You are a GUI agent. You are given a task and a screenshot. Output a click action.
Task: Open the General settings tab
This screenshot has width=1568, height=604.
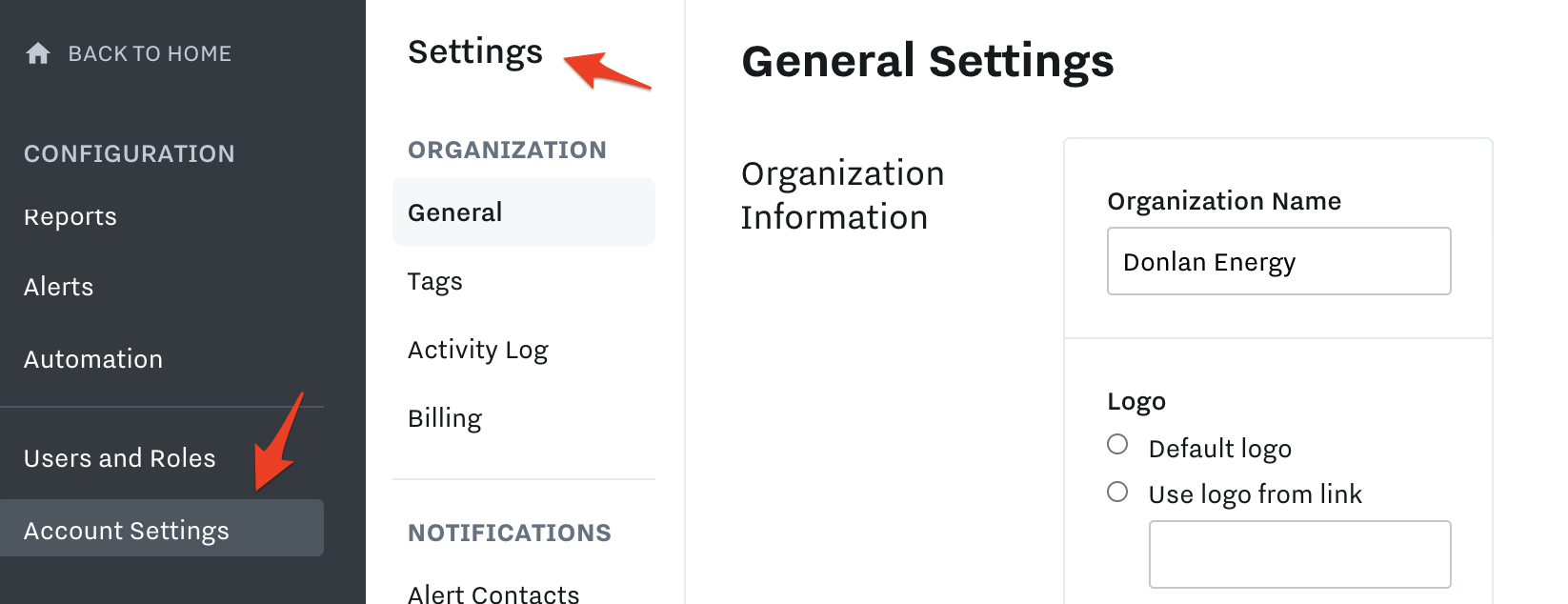point(524,211)
